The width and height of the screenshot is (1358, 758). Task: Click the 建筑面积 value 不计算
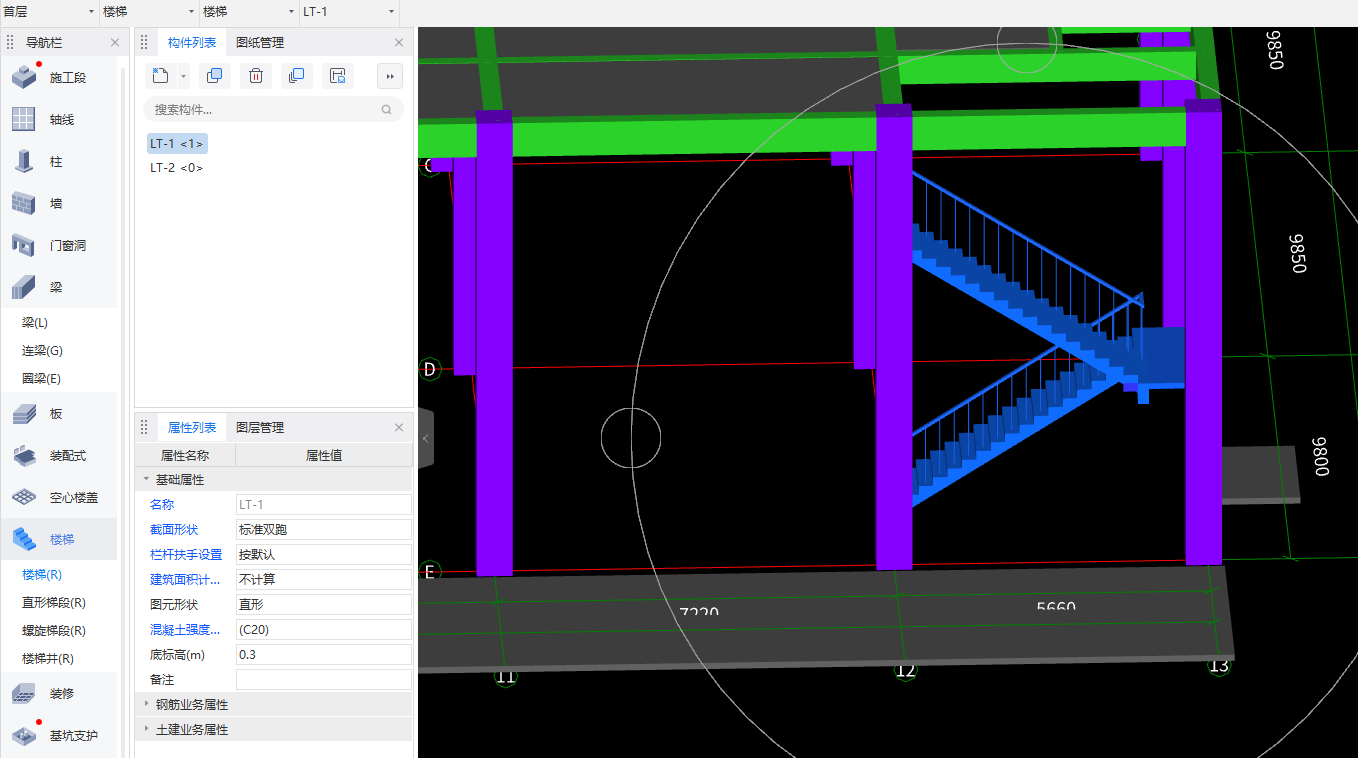coord(324,580)
